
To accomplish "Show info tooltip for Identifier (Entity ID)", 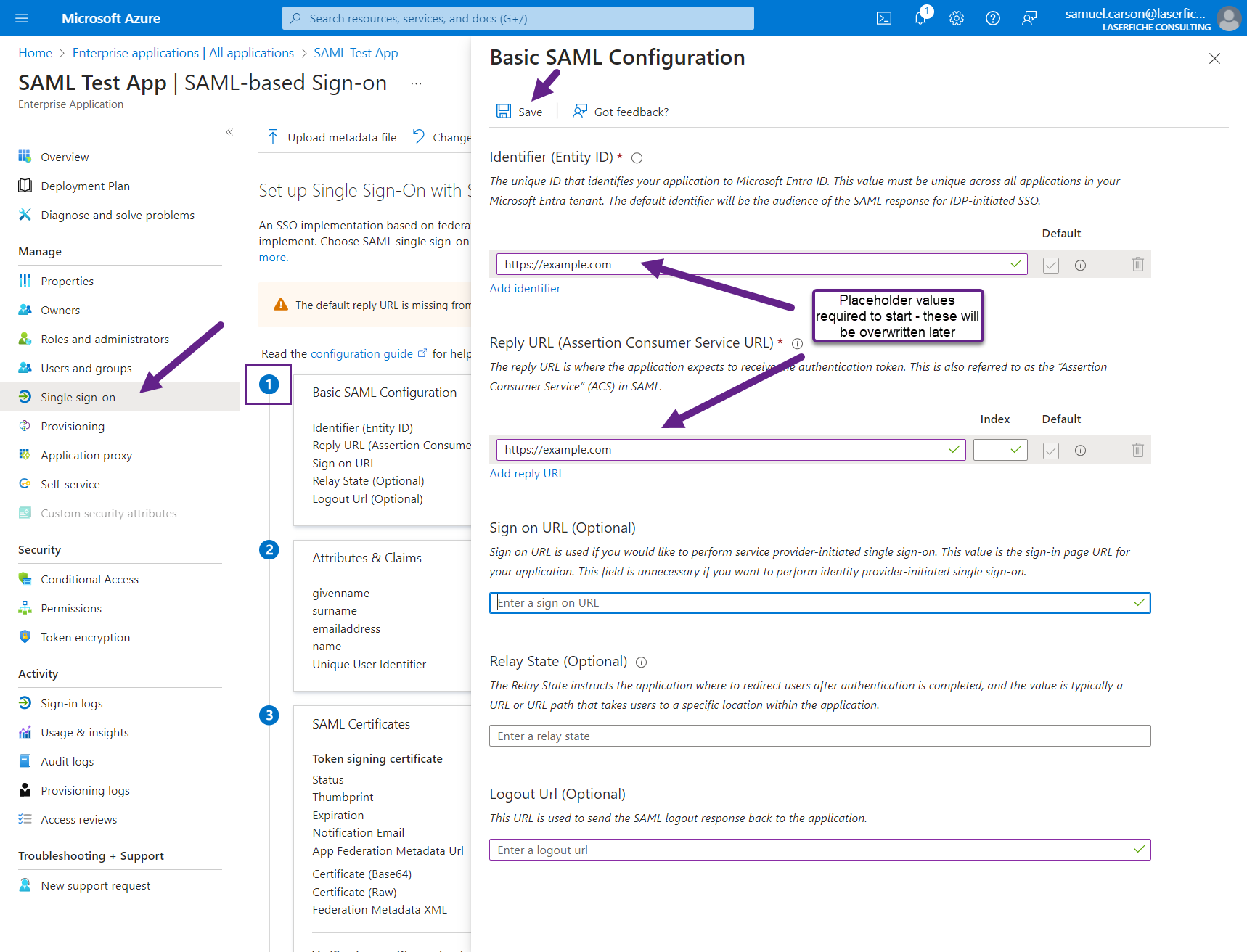I will 637,157.
